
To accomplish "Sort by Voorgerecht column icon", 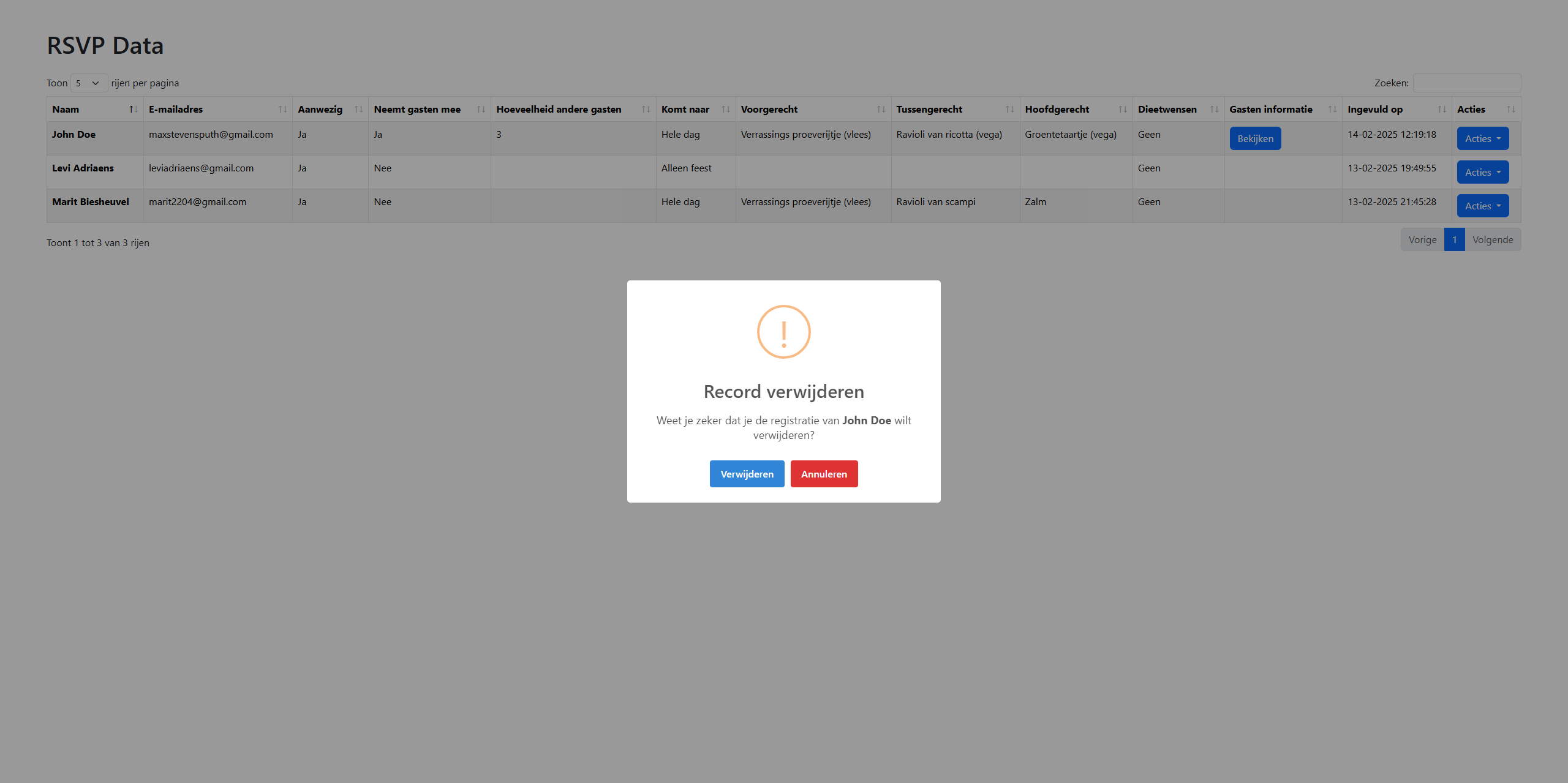I will 881,110.
